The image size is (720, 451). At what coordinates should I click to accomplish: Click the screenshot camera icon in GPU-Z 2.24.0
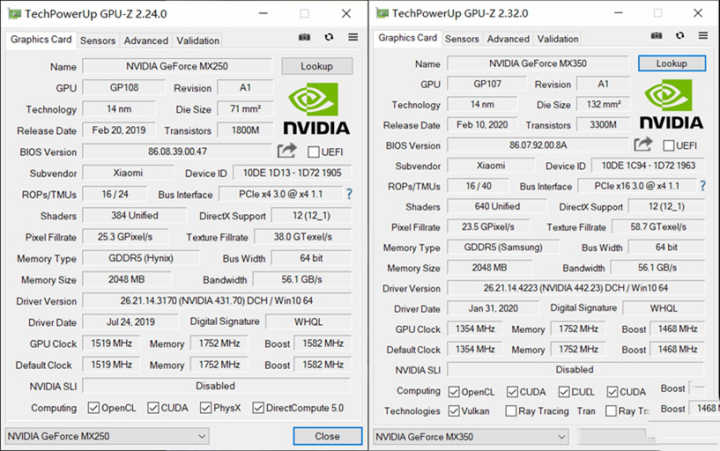(x=304, y=37)
